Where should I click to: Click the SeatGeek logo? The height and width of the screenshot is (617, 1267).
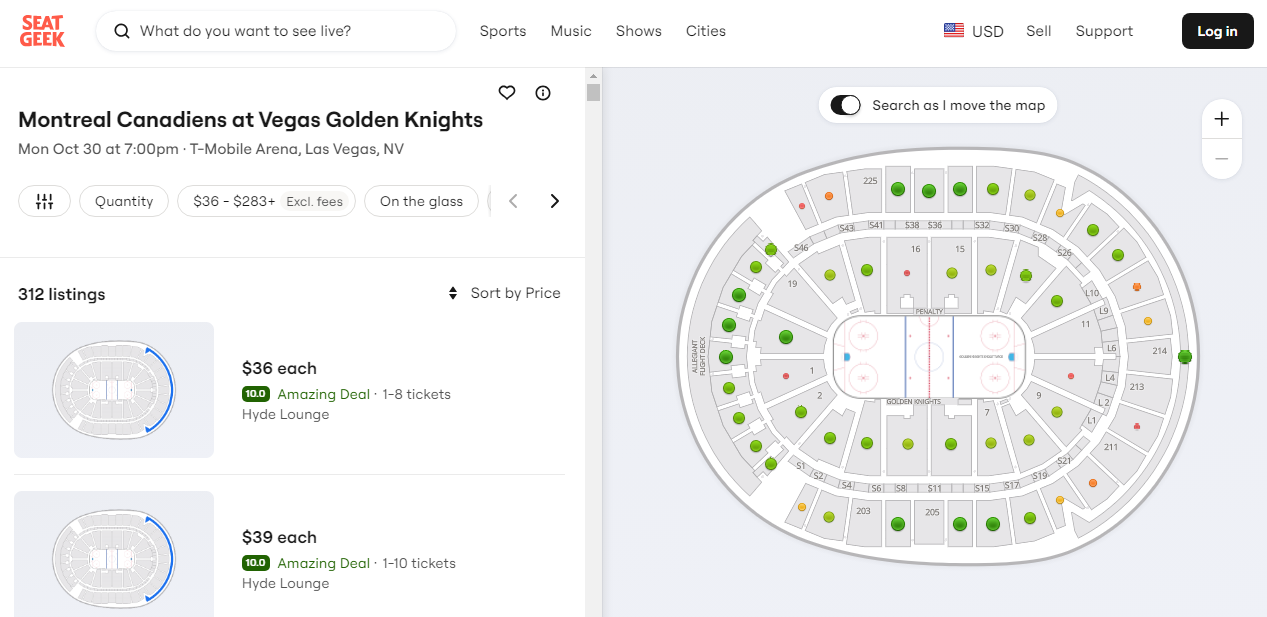click(x=42, y=31)
